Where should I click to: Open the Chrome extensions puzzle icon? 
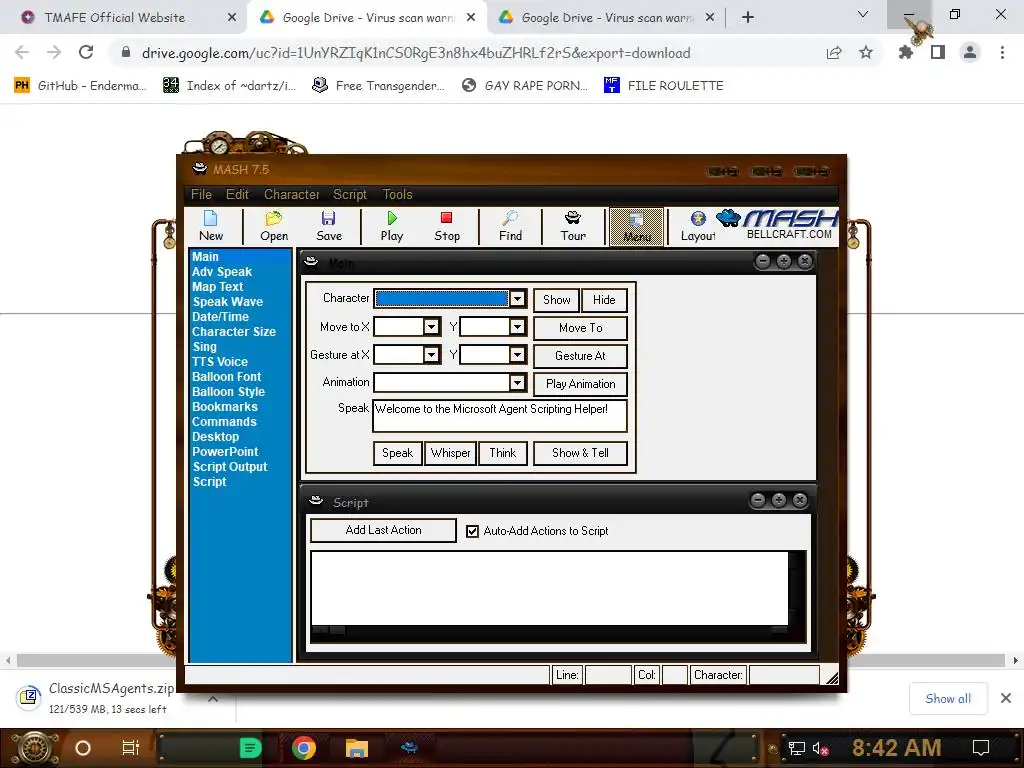coord(905,52)
